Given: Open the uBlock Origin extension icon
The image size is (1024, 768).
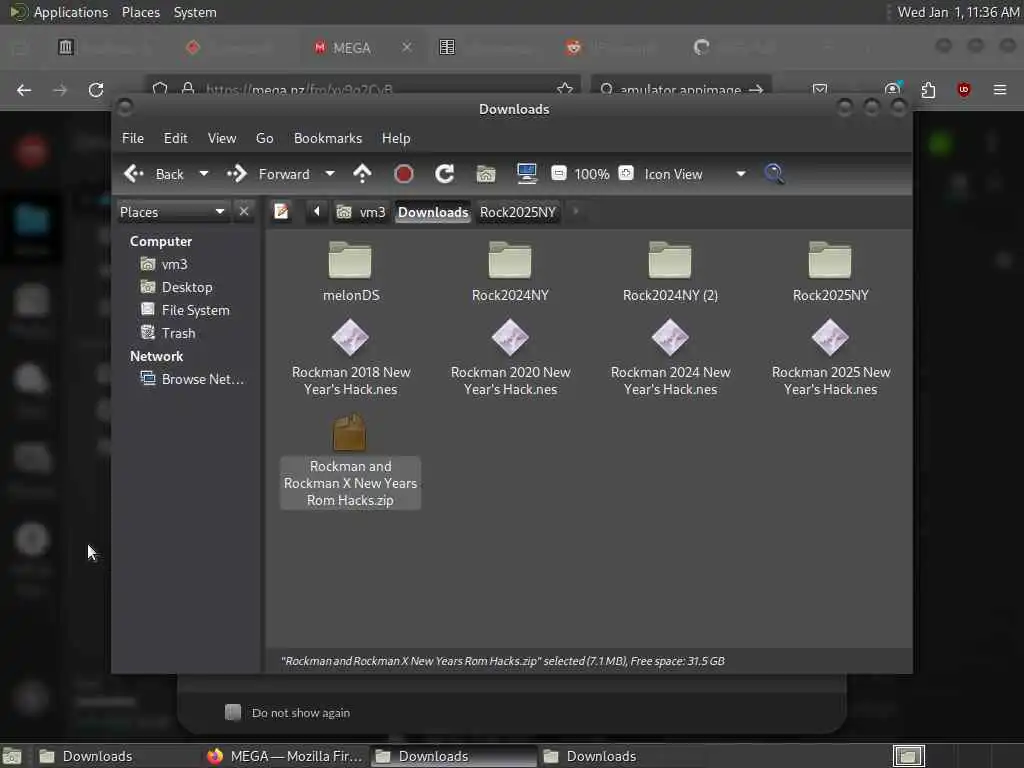Looking at the screenshot, I should coord(964,89).
